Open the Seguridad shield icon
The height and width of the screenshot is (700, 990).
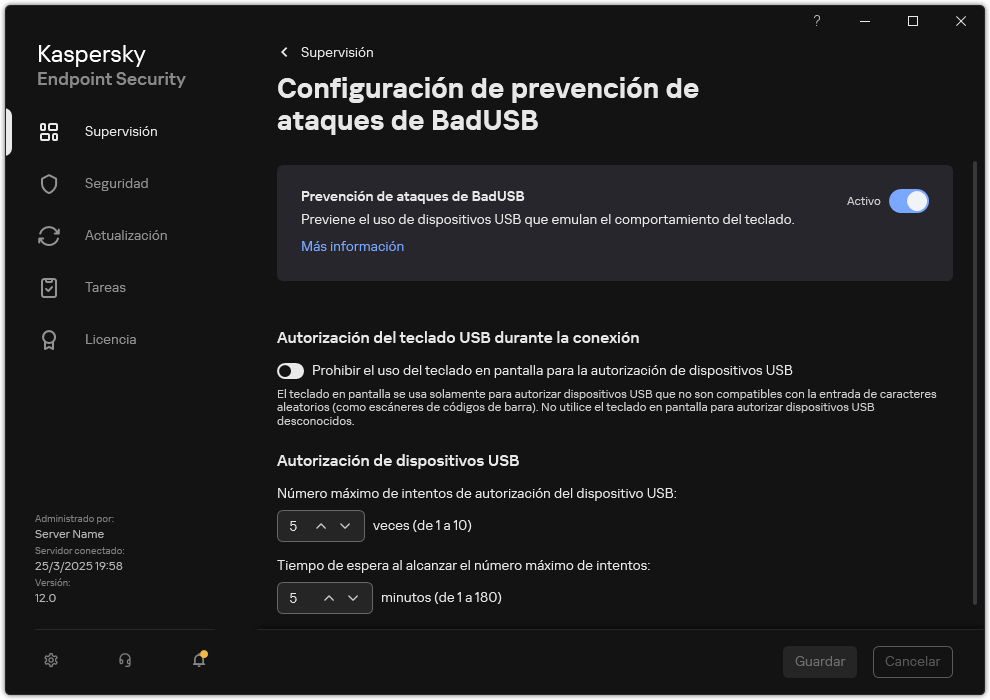click(49, 183)
